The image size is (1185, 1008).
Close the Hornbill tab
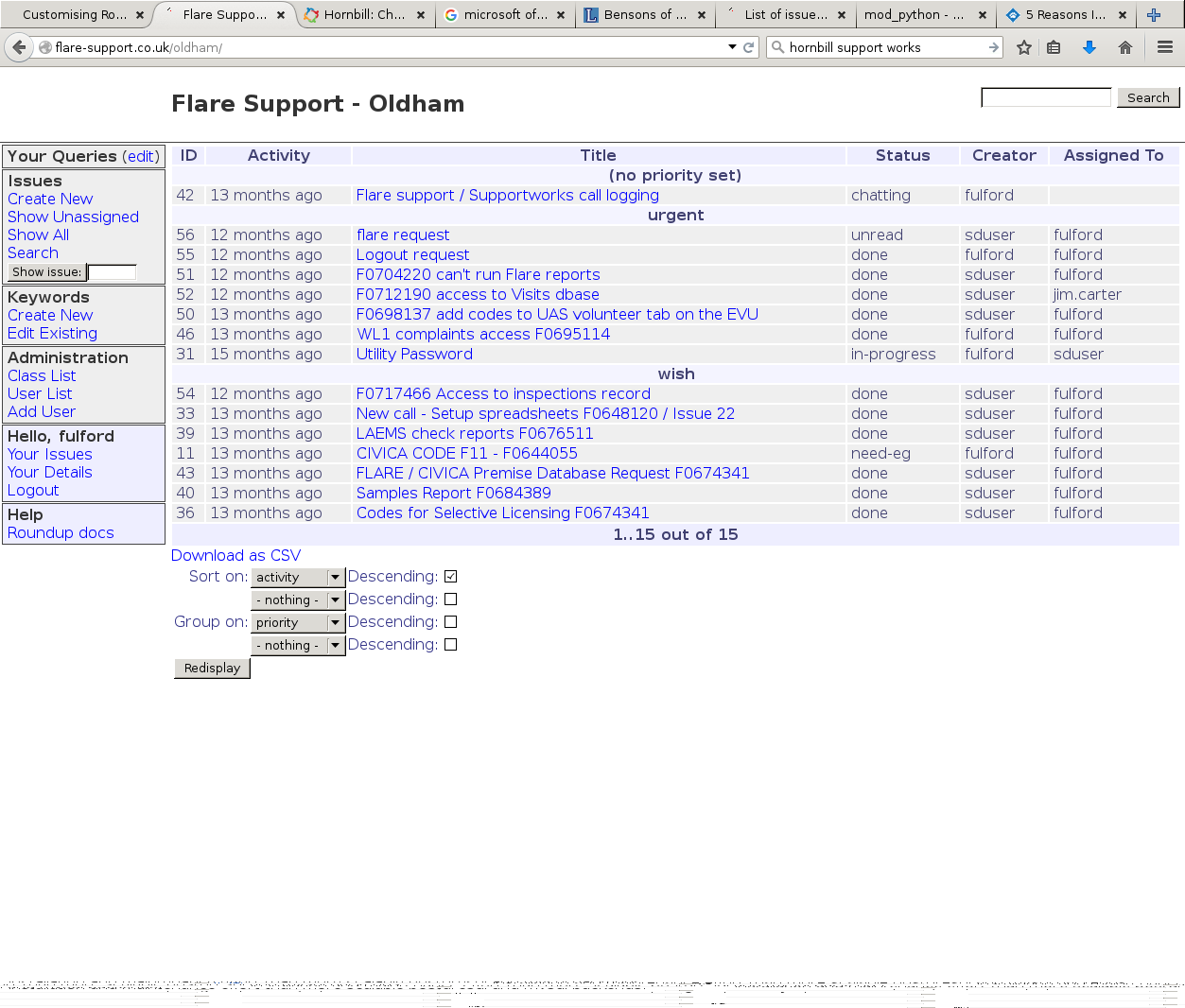point(421,15)
